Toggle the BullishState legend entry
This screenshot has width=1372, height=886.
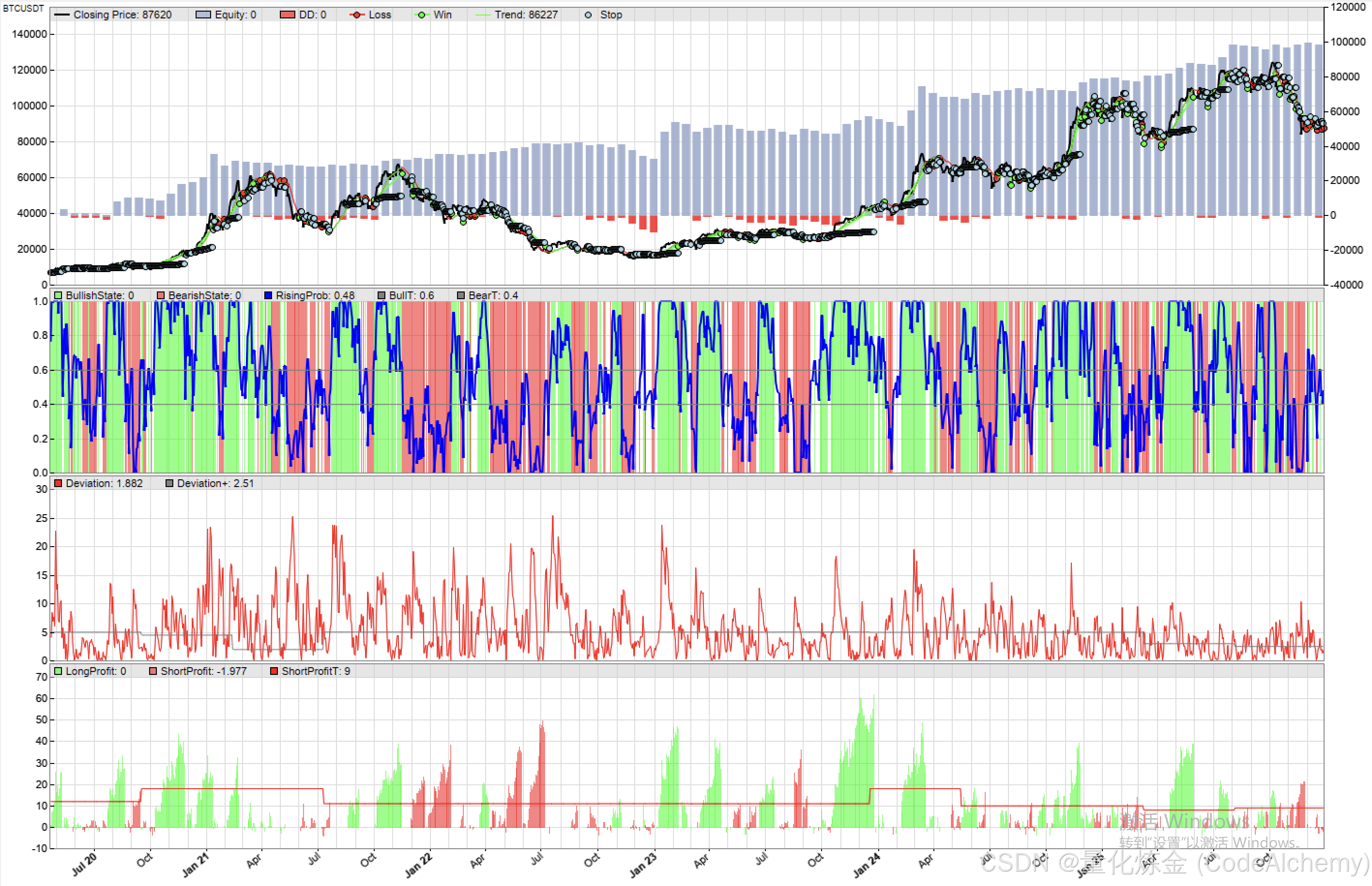click(94, 295)
